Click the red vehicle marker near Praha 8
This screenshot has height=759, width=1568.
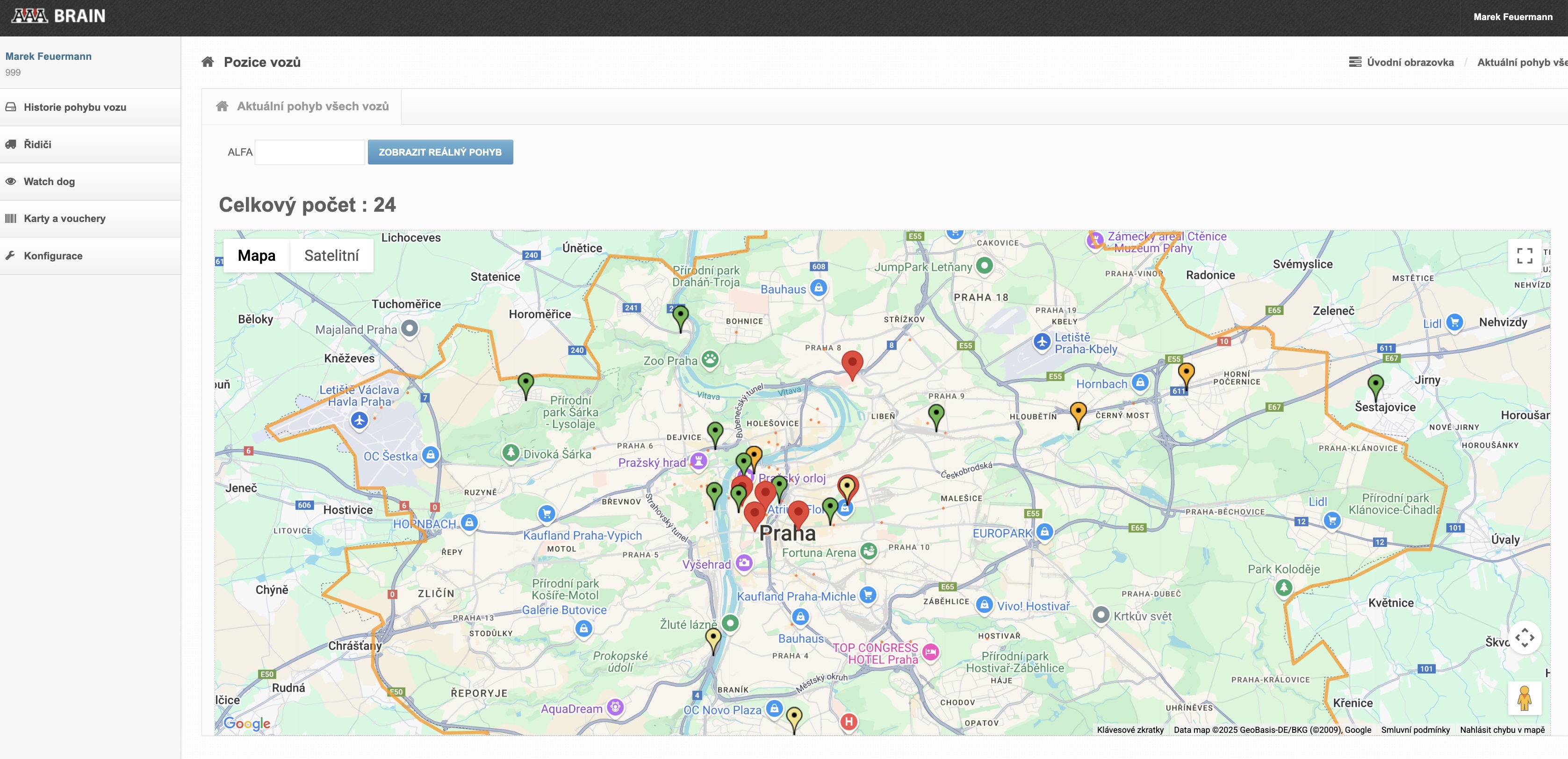[x=852, y=366]
